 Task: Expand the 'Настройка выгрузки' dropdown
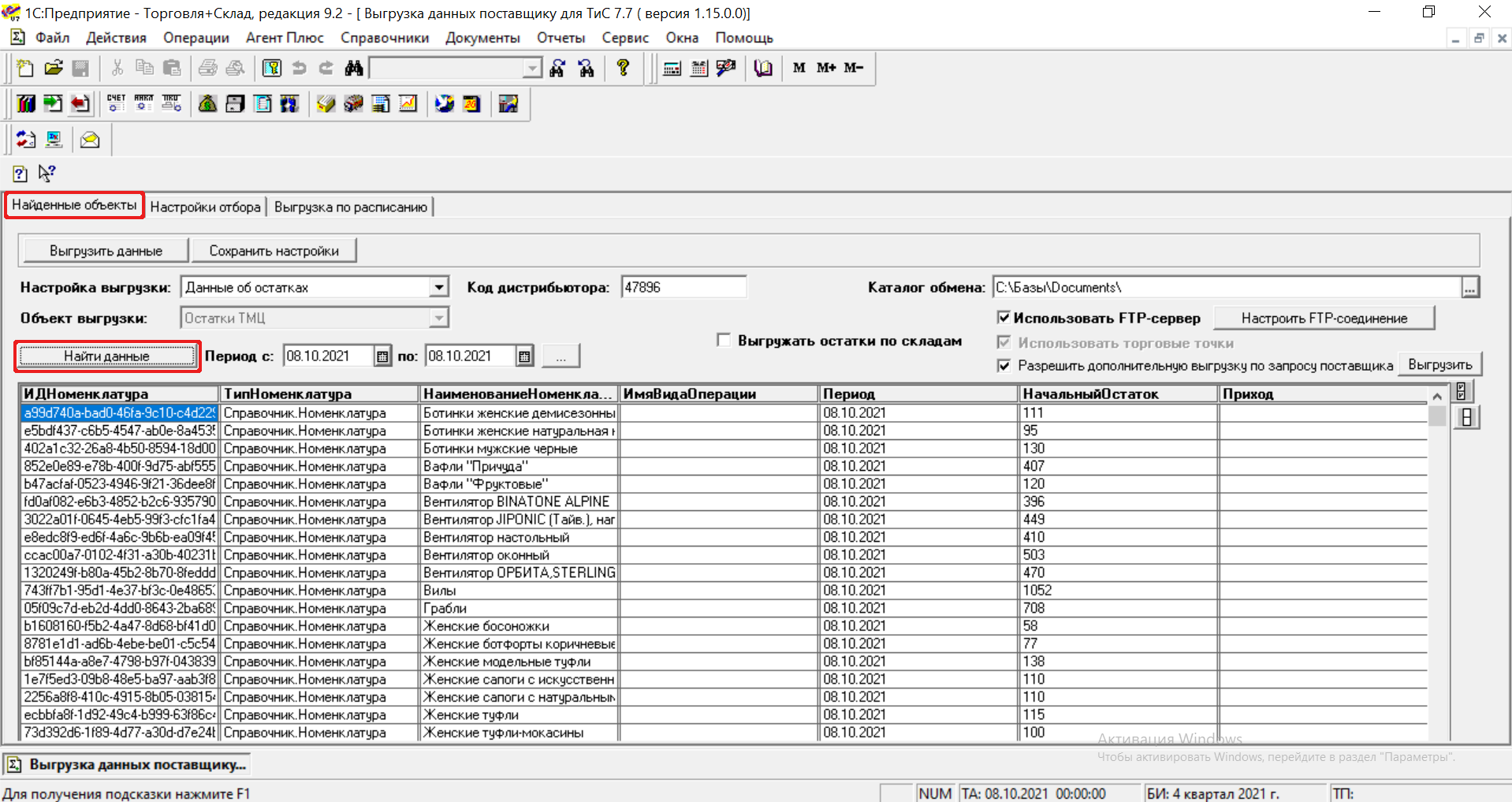tap(439, 288)
